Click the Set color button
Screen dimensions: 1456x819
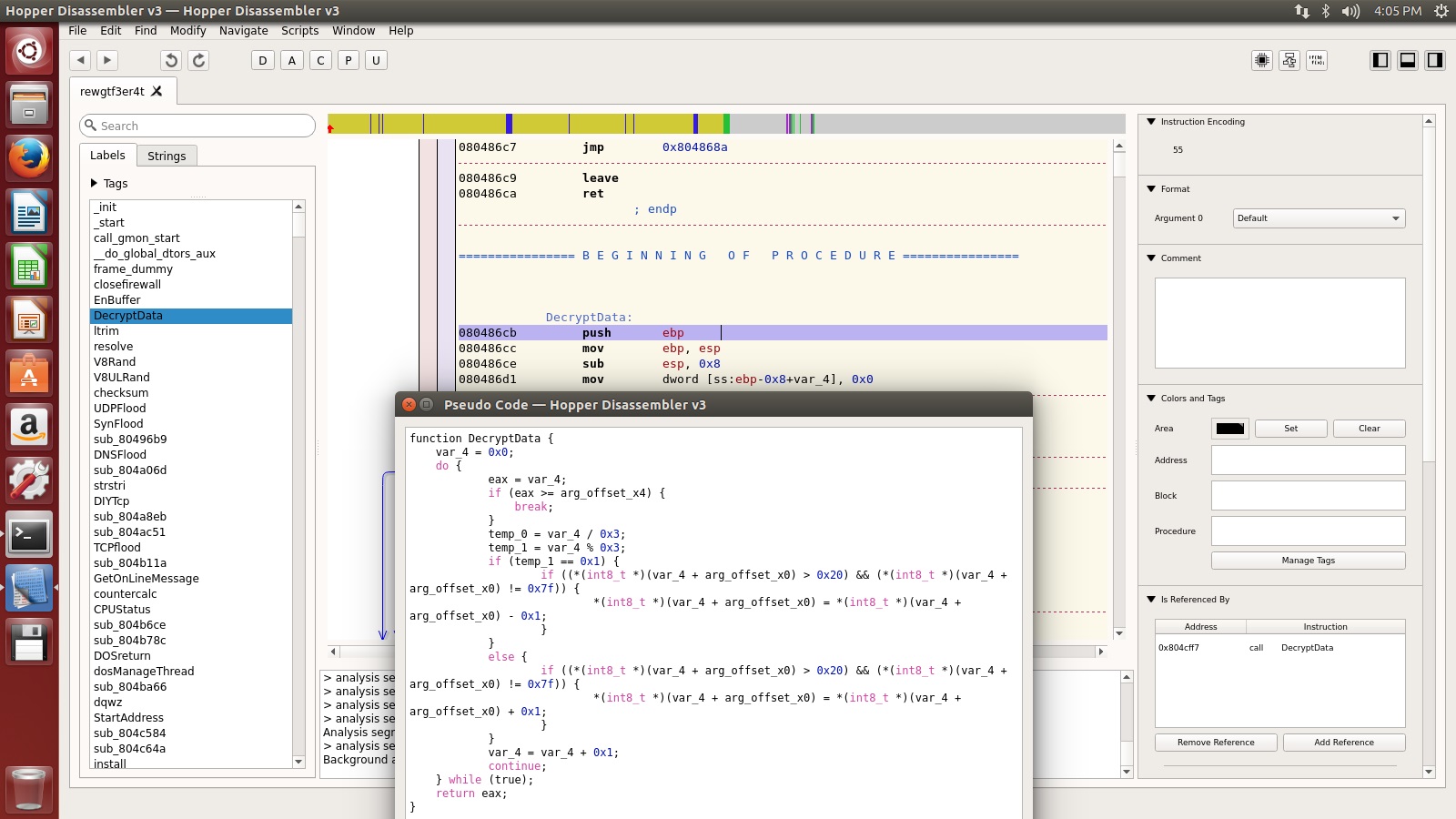[x=1290, y=429]
